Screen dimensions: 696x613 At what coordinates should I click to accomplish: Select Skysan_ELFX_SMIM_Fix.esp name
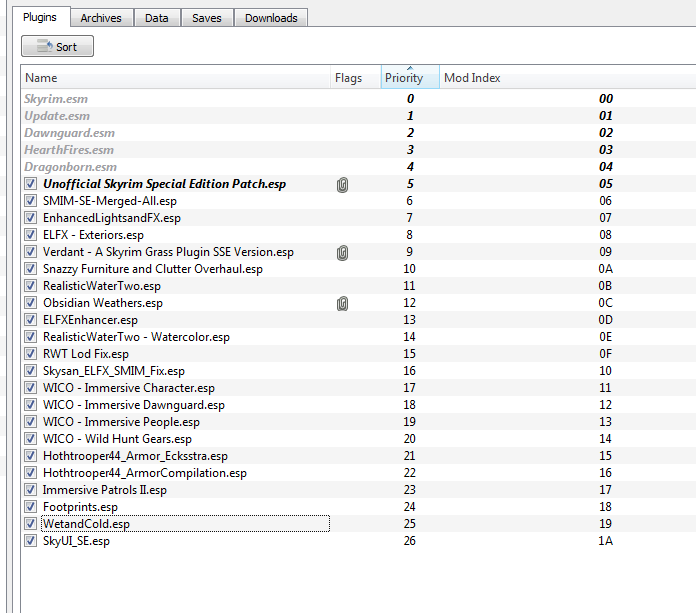(x=114, y=371)
